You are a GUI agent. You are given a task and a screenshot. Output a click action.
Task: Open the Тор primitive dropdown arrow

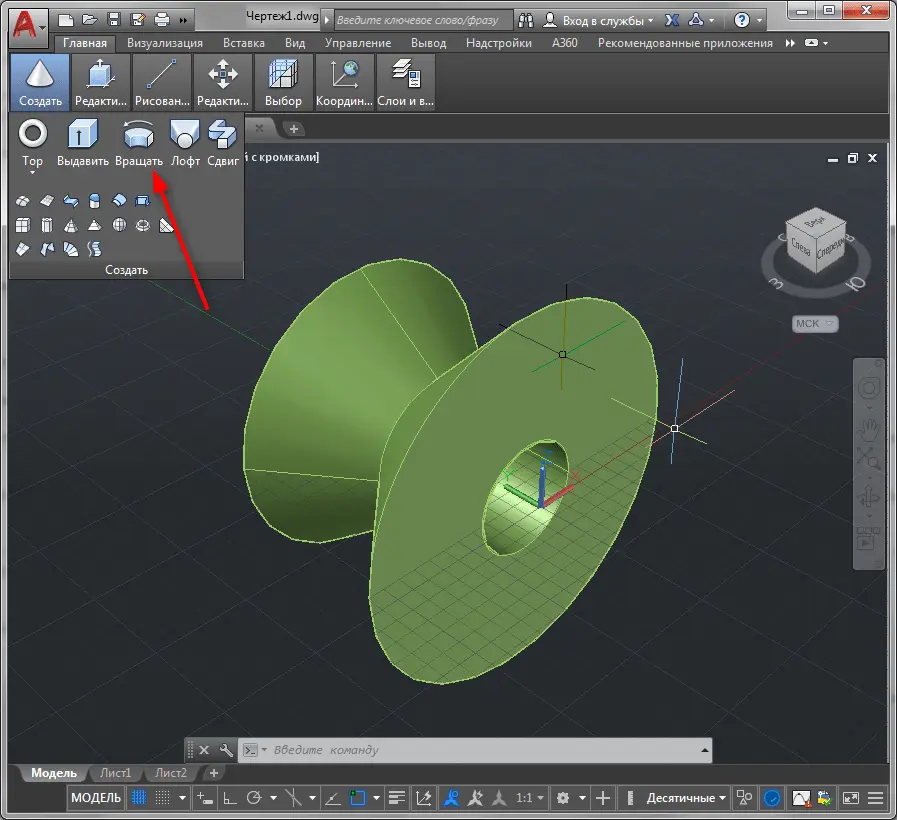[x=33, y=173]
